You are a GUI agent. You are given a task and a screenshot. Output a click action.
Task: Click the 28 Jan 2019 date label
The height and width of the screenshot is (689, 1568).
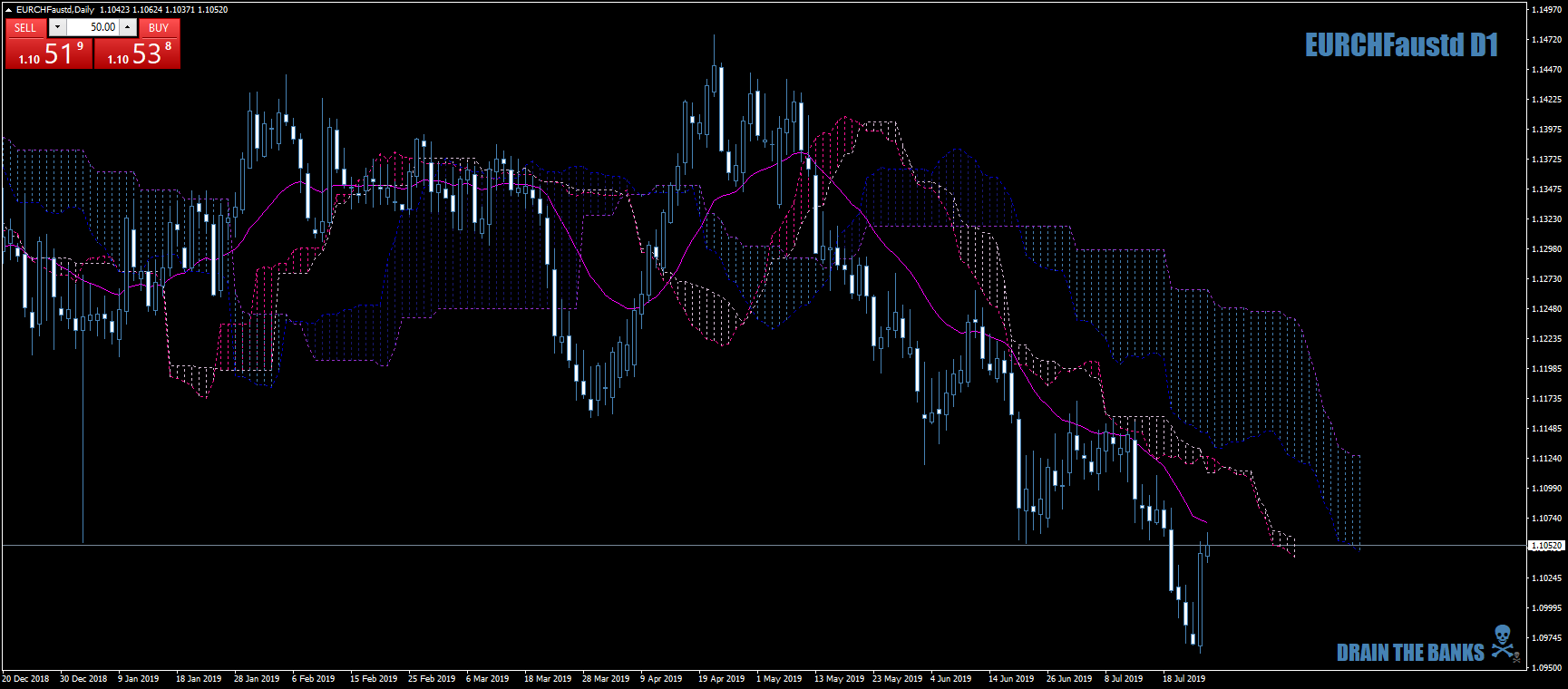pos(257,679)
